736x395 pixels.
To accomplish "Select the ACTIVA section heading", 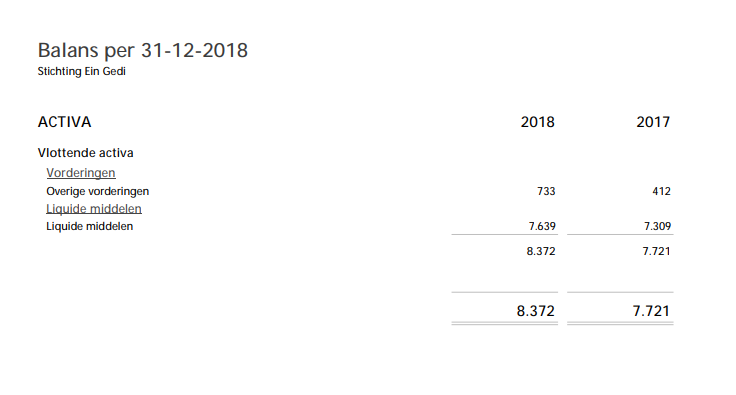I will (x=64, y=122).
